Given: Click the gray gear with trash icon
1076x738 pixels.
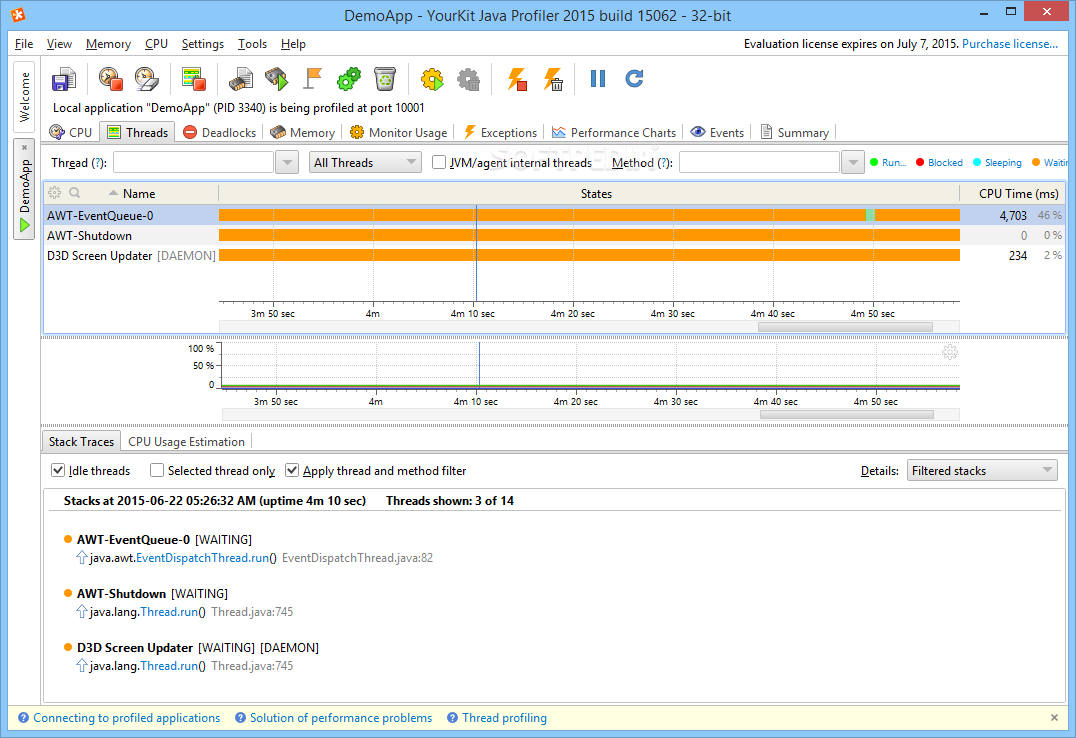Looking at the screenshot, I should (x=469, y=79).
